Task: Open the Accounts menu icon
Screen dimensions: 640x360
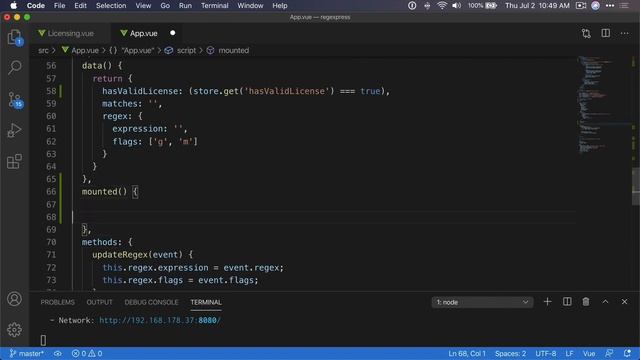Action: pyautogui.click(x=15, y=299)
